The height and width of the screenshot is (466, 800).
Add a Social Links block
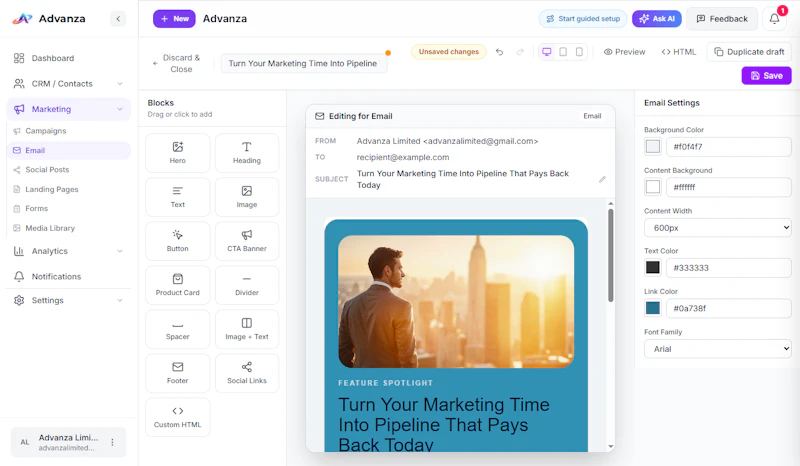click(x=247, y=373)
